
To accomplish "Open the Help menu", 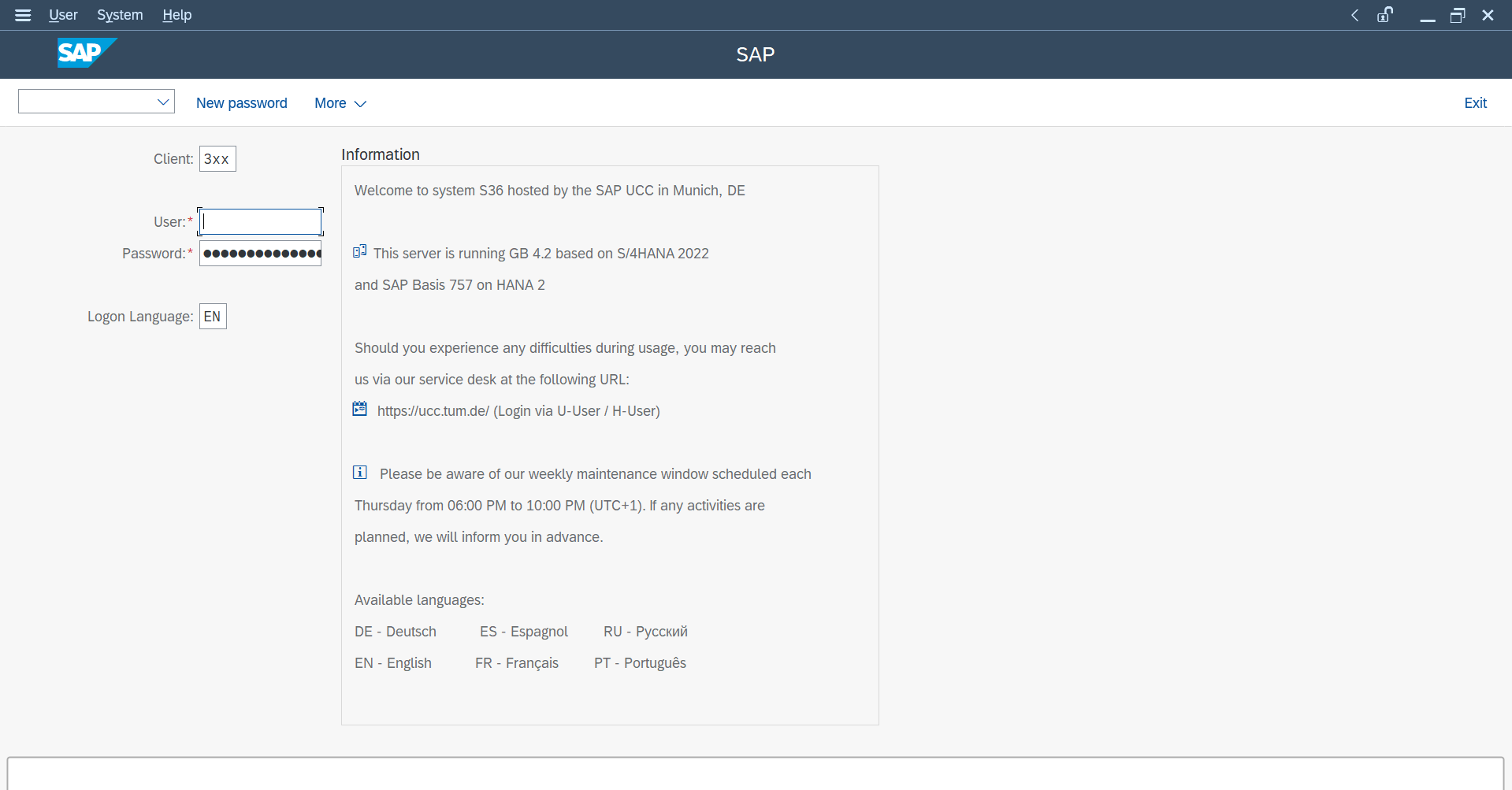I will coord(177,15).
